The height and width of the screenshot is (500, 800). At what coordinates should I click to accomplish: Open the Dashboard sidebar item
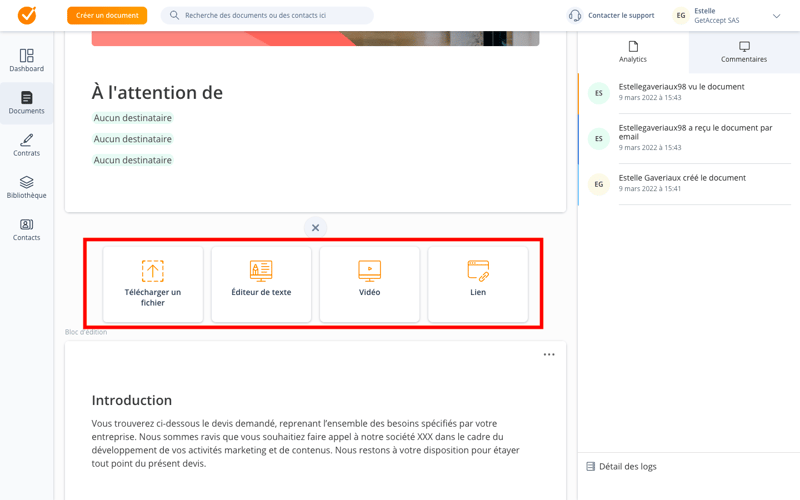click(27, 60)
